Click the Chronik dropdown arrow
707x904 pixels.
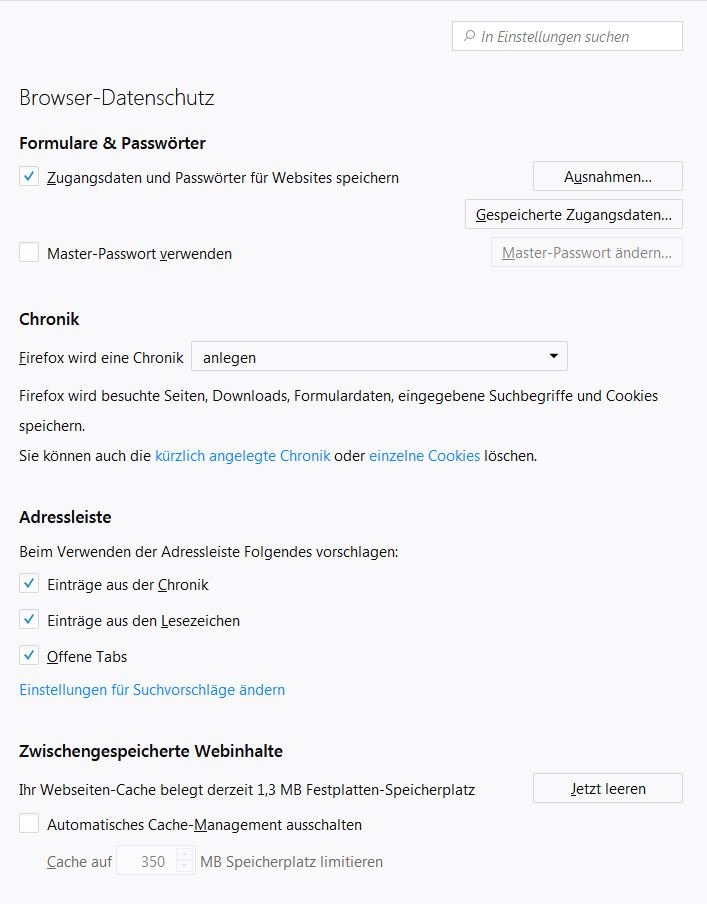tap(553, 356)
